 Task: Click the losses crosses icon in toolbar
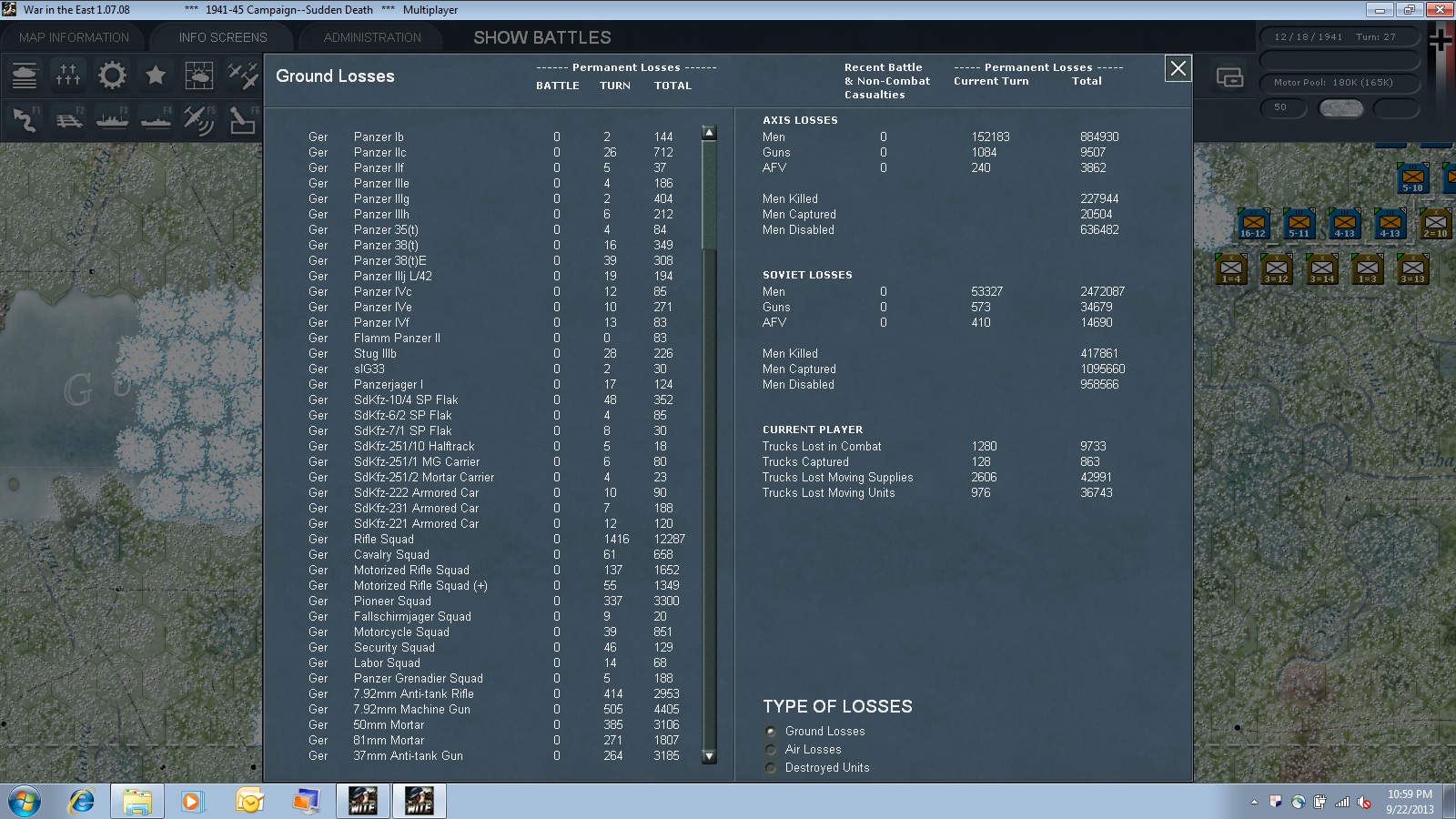(68, 76)
